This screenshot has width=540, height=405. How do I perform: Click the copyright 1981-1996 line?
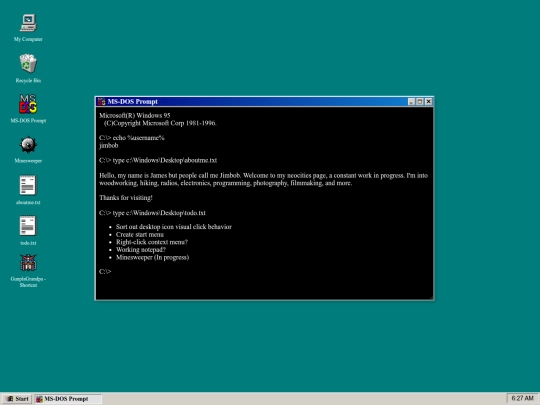click(160, 123)
